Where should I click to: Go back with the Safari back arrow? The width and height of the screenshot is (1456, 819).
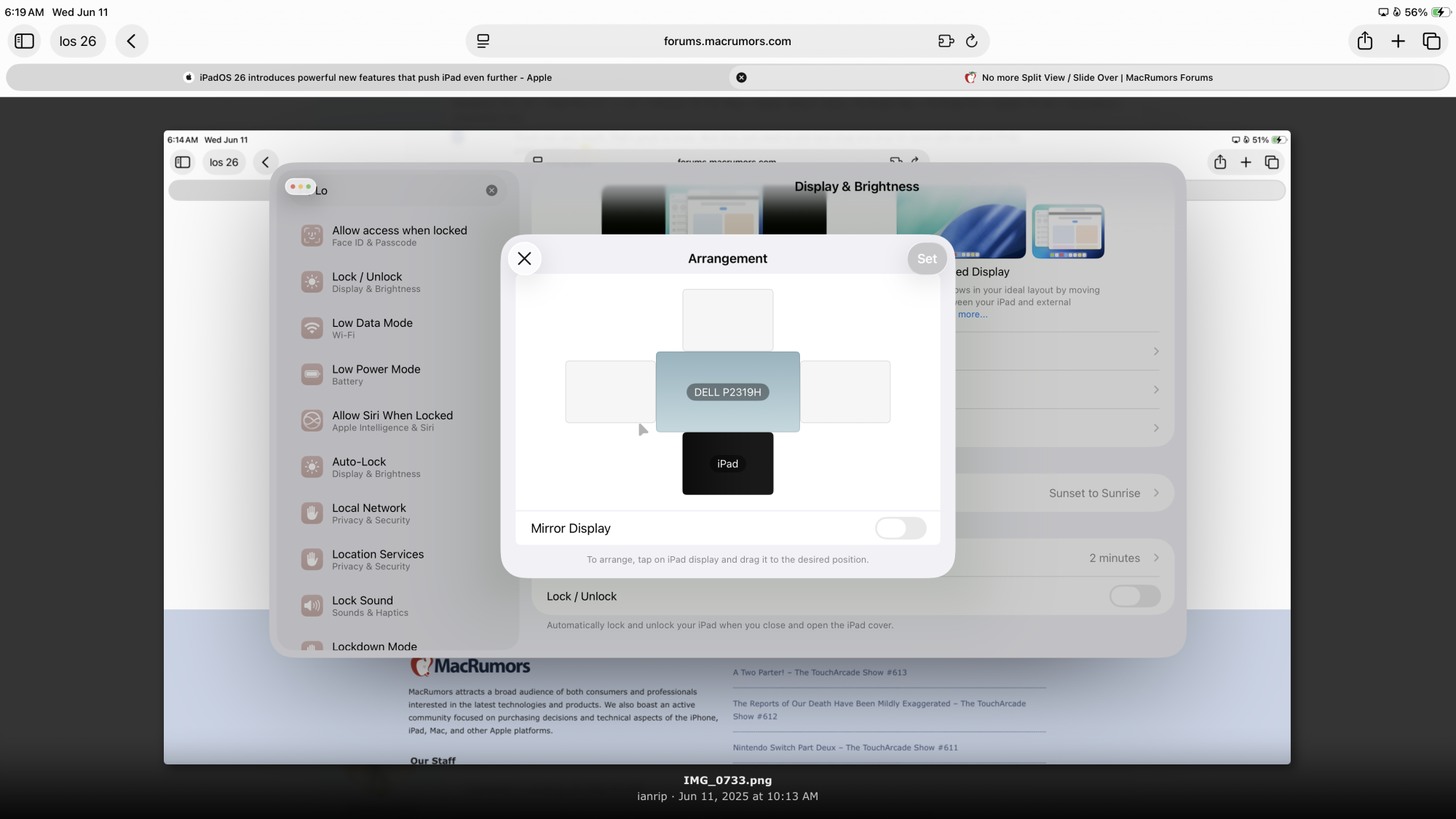click(132, 41)
